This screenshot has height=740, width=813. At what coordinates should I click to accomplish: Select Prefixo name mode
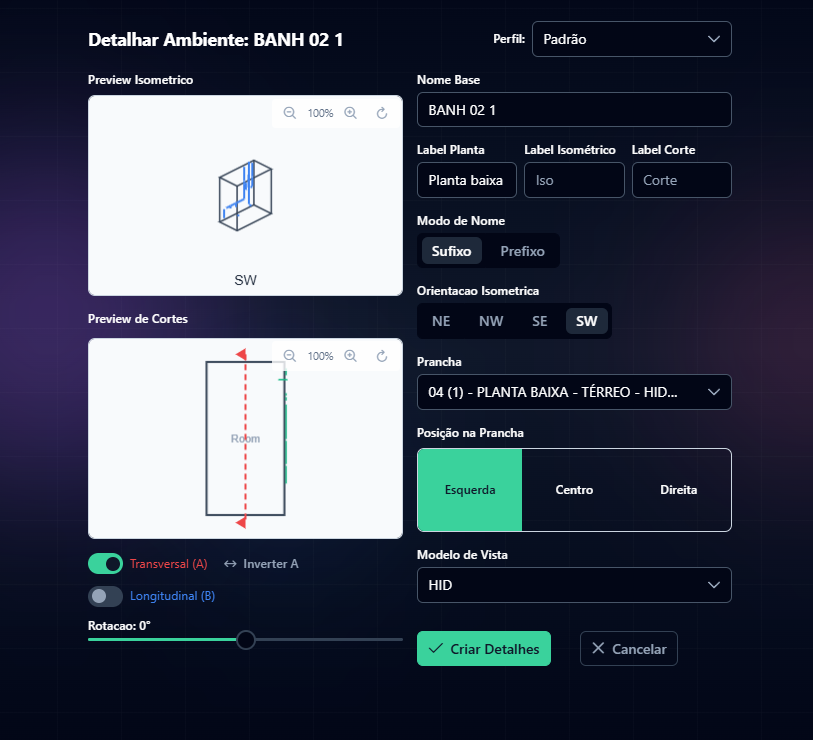[522, 251]
